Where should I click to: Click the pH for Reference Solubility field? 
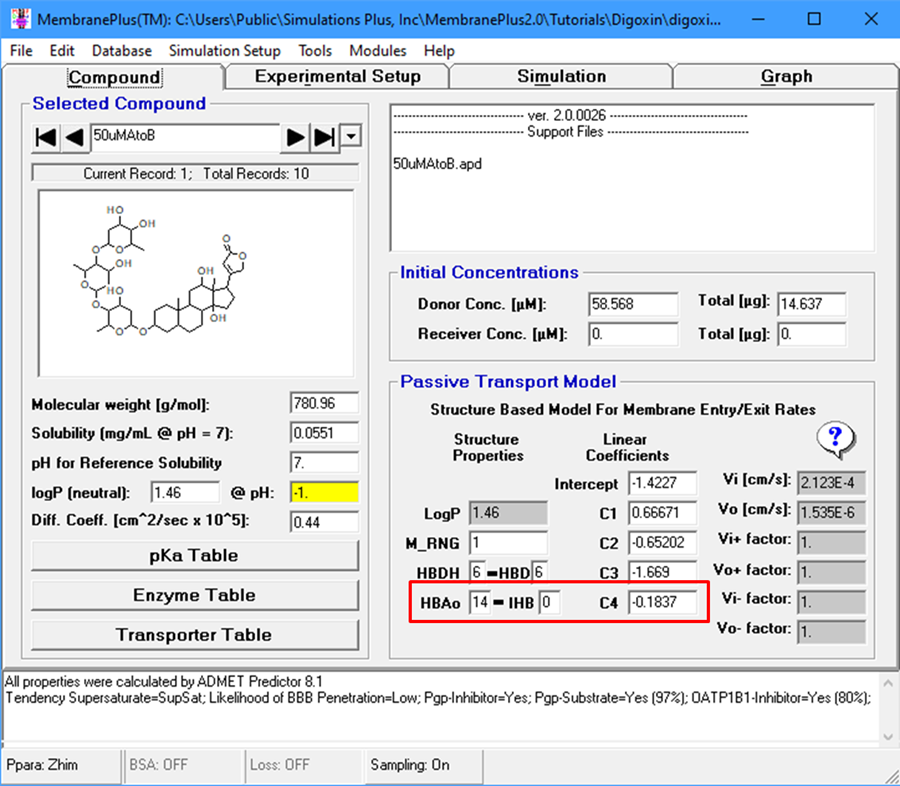pyautogui.click(x=324, y=463)
